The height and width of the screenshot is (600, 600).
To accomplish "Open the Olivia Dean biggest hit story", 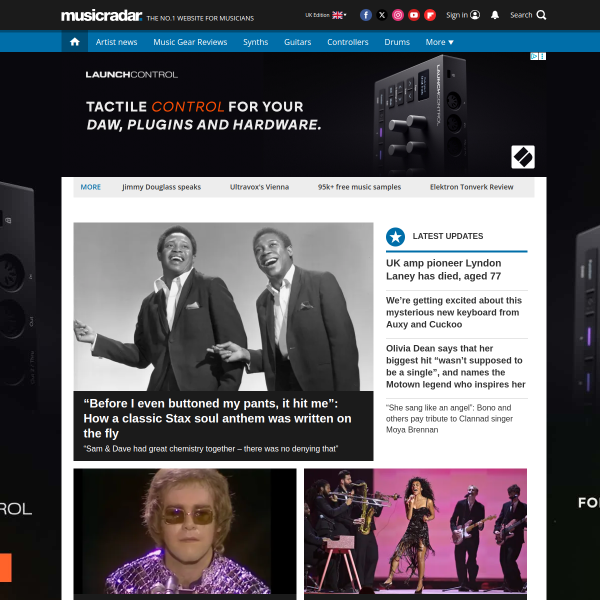I will click(455, 366).
